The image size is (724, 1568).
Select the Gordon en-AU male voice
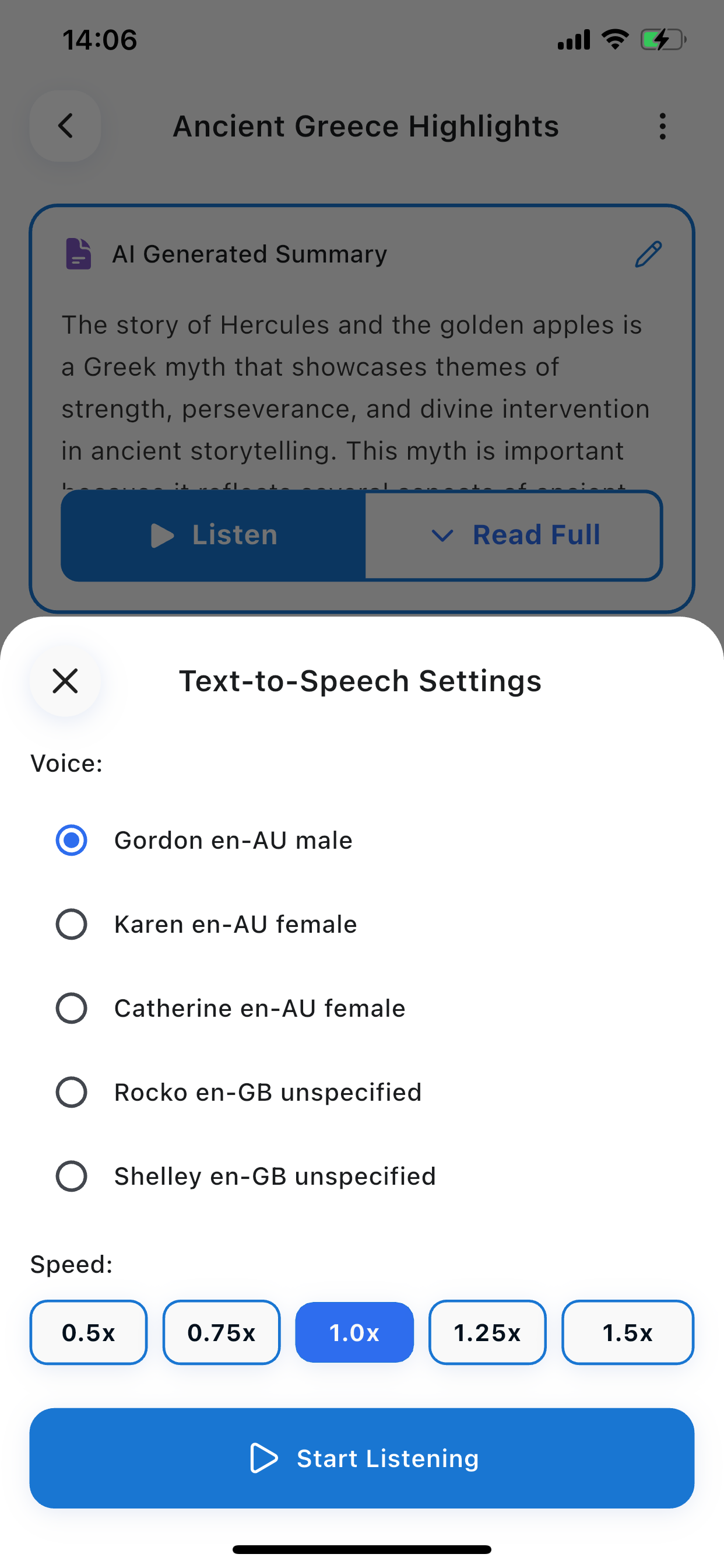click(x=71, y=840)
